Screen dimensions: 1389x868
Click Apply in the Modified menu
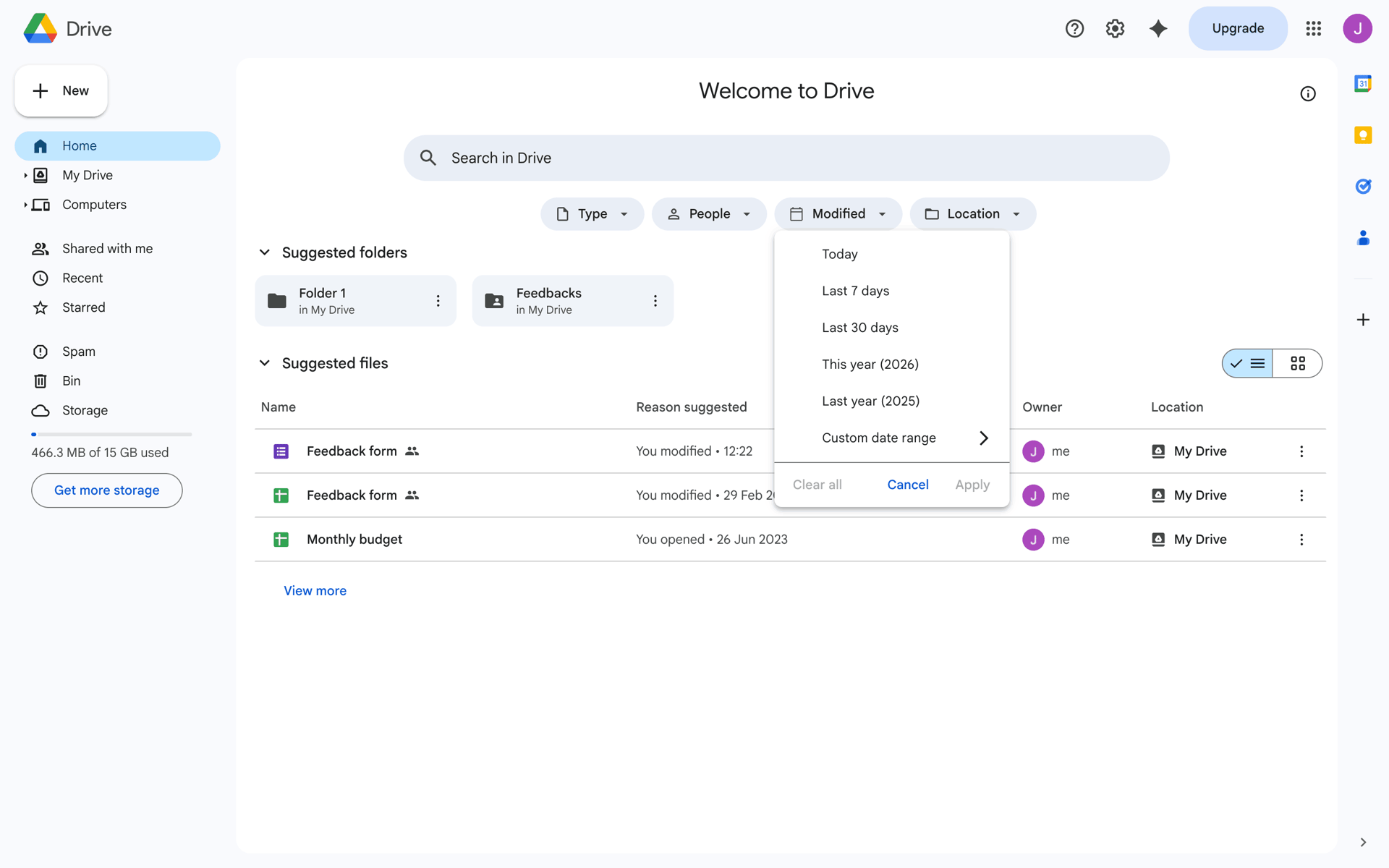pos(972,485)
